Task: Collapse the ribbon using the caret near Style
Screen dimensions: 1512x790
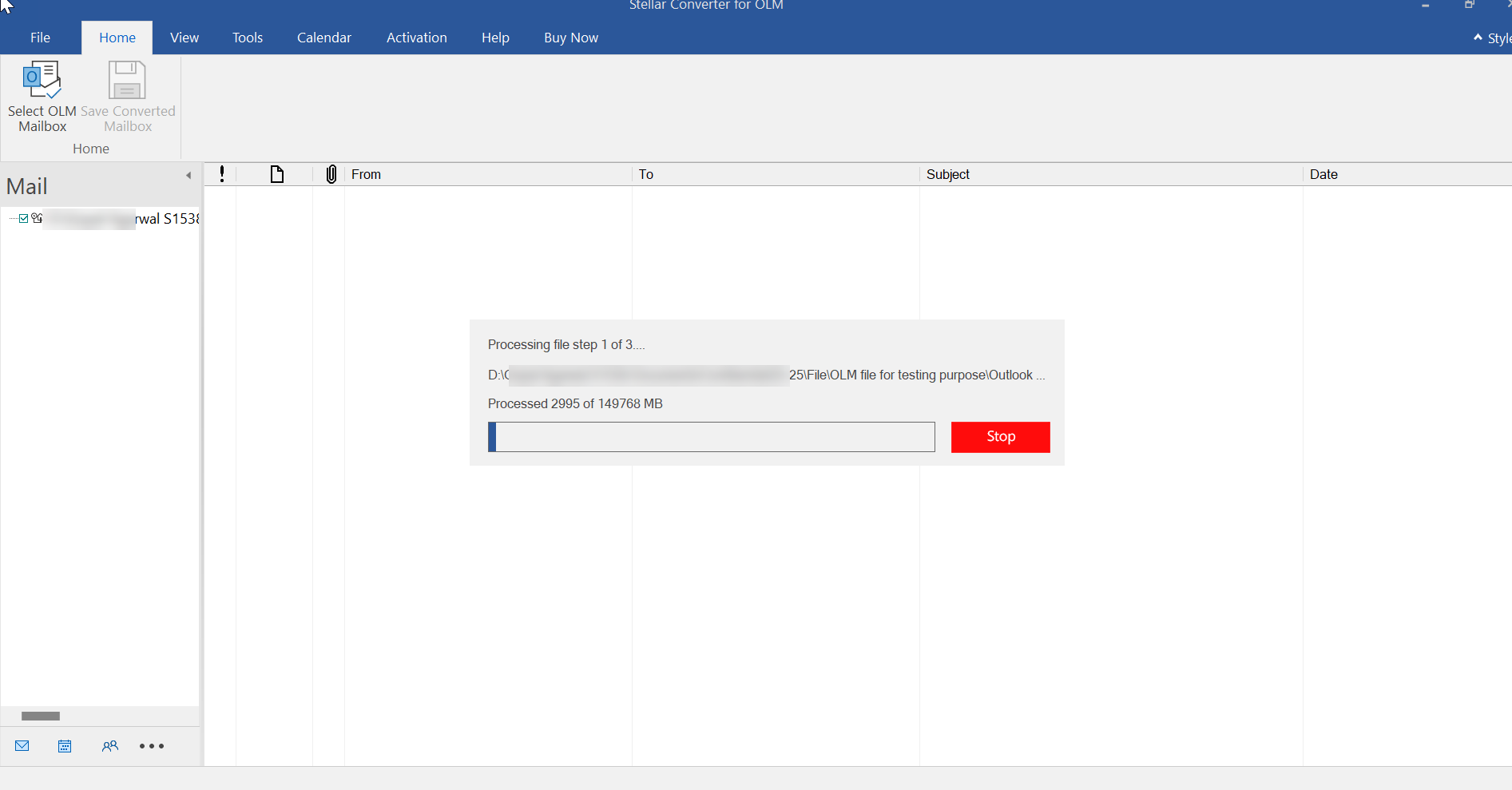Action: [x=1478, y=38]
